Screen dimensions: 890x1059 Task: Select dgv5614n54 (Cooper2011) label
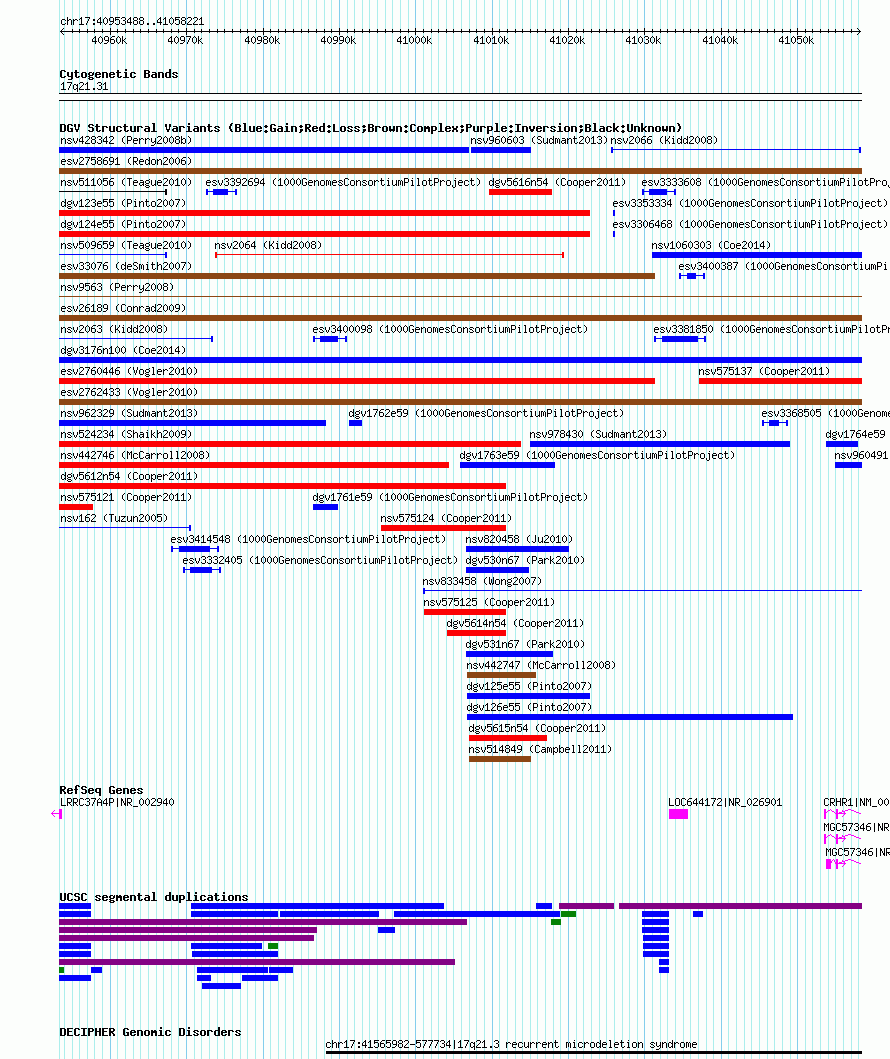point(515,623)
